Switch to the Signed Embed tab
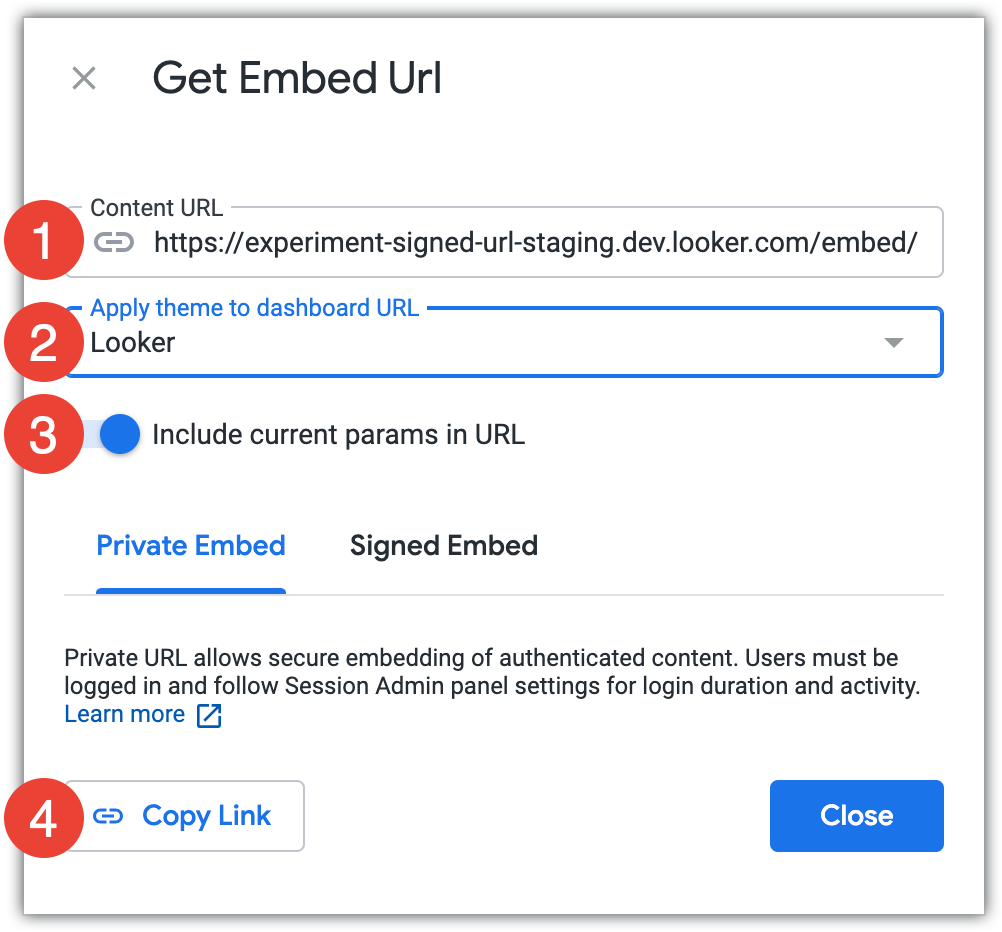 coord(444,546)
